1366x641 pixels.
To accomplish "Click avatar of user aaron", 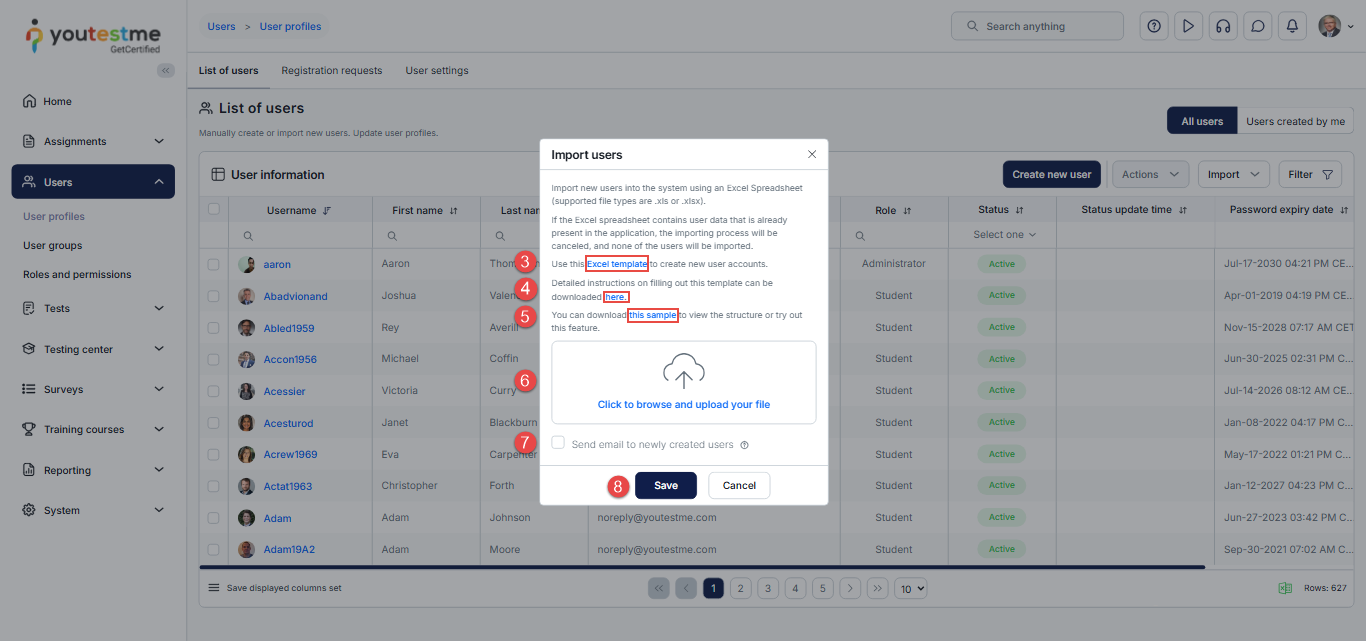I will (x=246, y=264).
